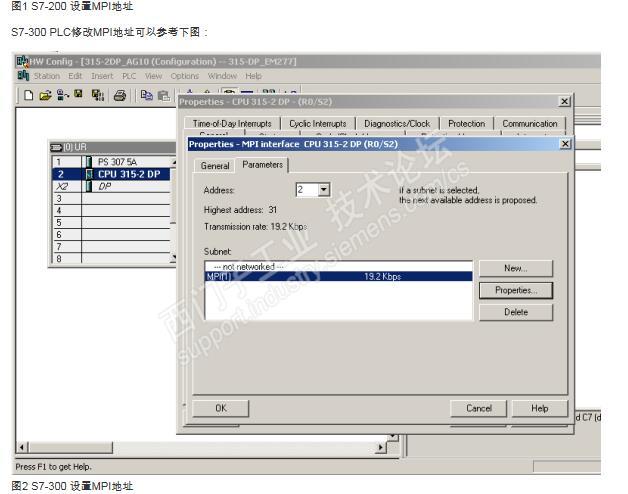Open the Protection tab
This screenshot has height=494, width=628.
tap(466, 123)
